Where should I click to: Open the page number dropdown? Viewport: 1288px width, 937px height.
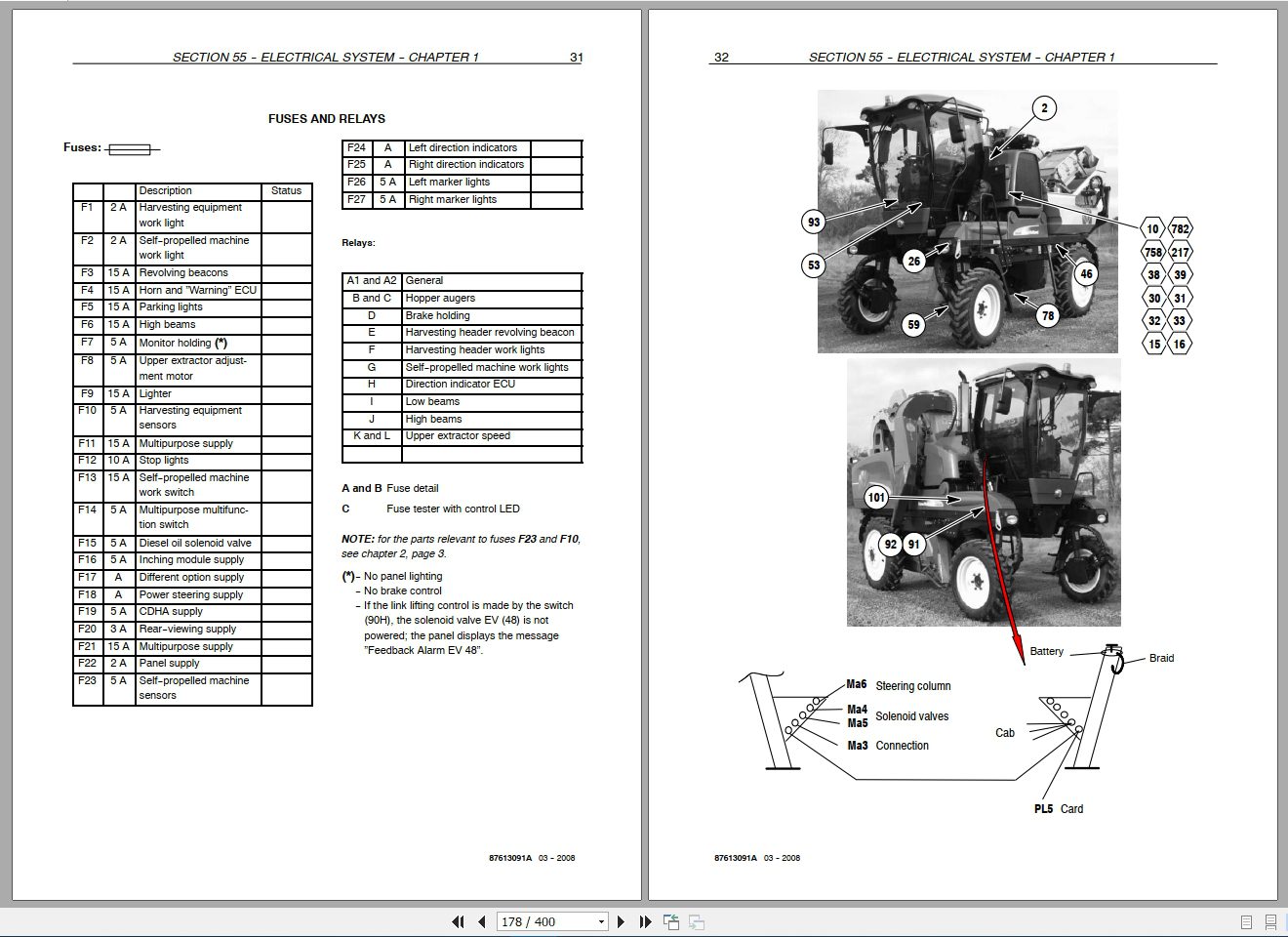[601, 921]
